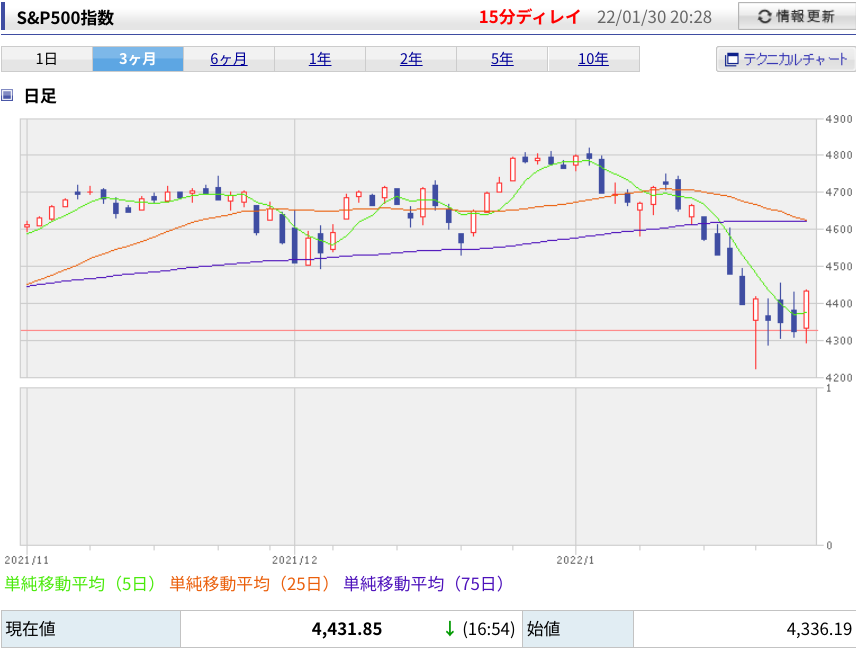This screenshot has width=856, height=648.
Task: Click the current value 4,431.85
Action: [x=347, y=629]
